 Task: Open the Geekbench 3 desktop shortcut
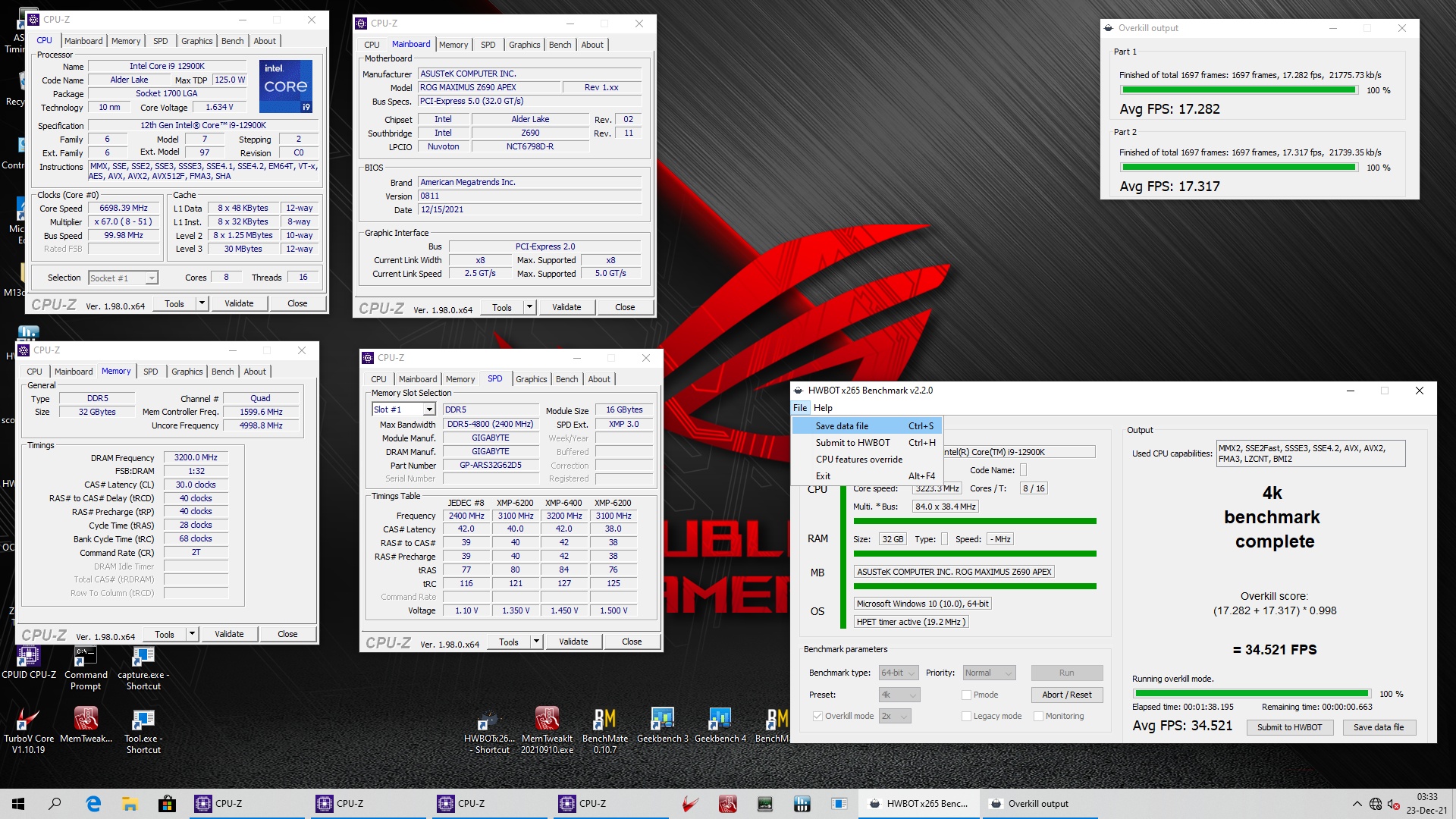pyautogui.click(x=662, y=725)
